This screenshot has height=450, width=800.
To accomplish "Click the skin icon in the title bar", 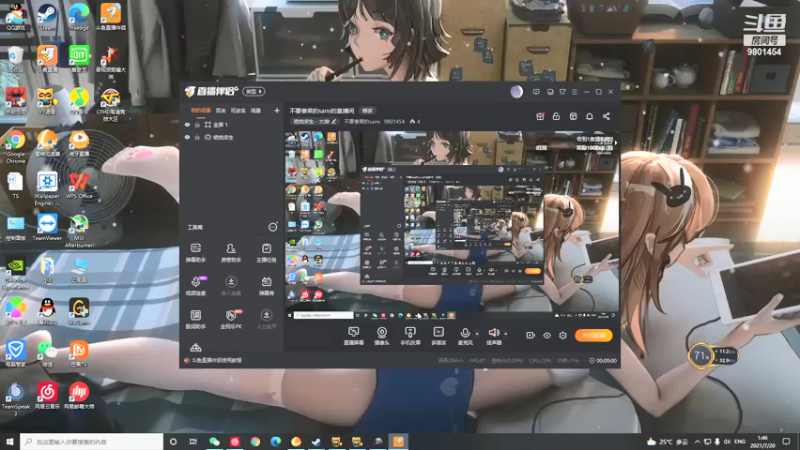I will pyautogui.click(x=562, y=92).
